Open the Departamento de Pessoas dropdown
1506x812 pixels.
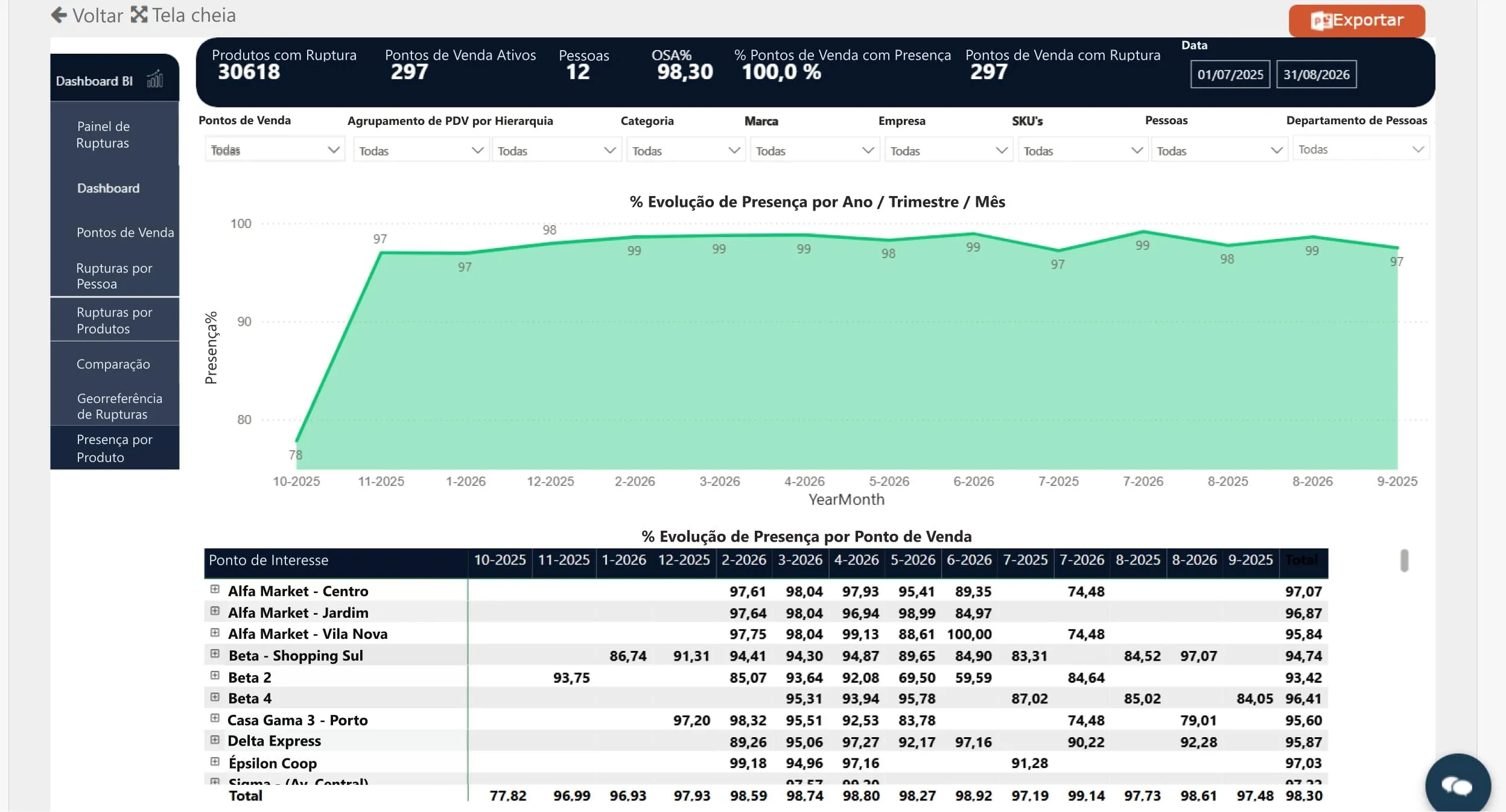click(1361, 149)
